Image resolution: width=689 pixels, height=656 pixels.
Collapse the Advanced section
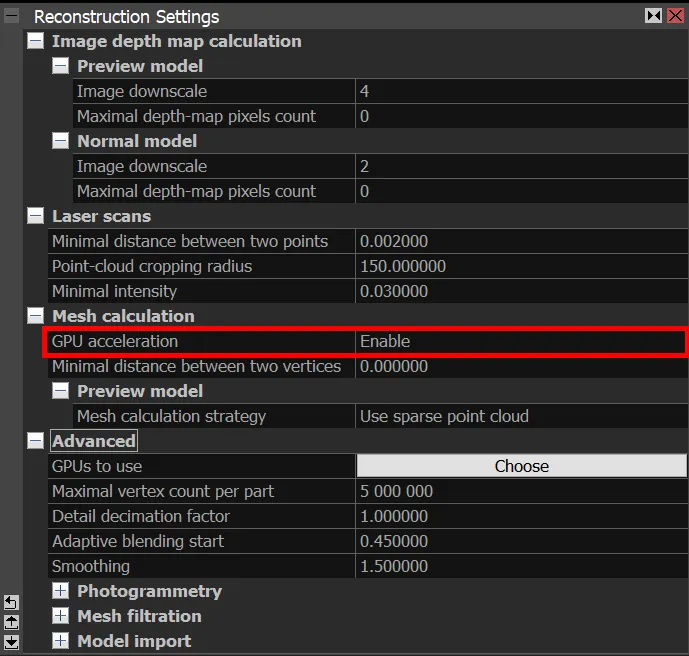click(35, 441)
